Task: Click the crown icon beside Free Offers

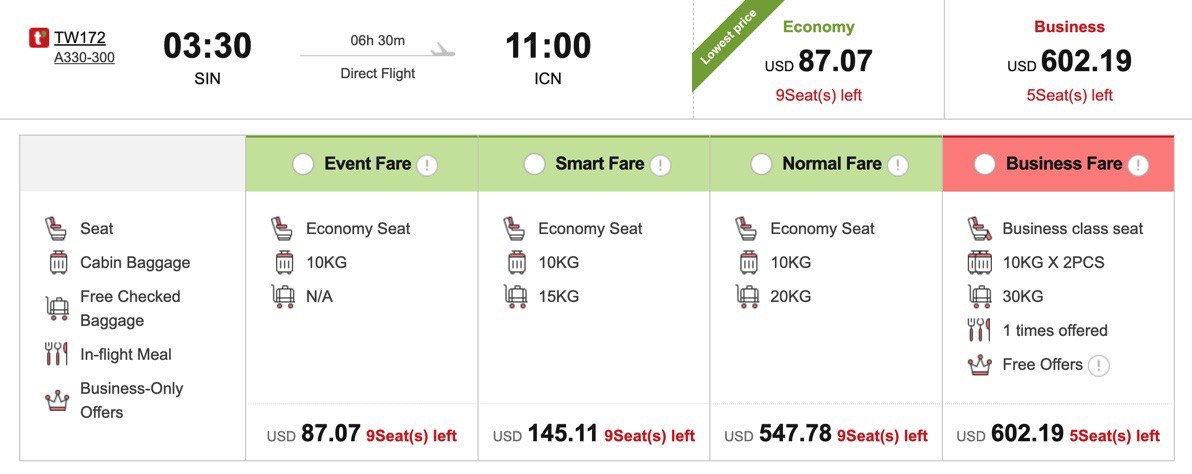Action: 980,365
